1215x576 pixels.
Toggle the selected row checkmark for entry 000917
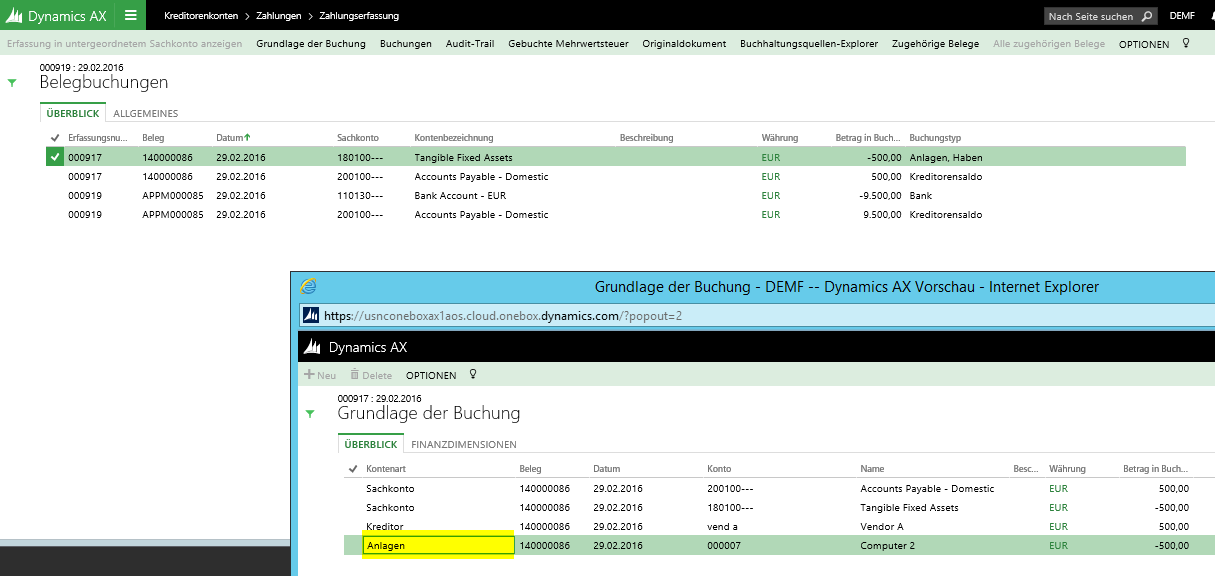pos(54,157)
